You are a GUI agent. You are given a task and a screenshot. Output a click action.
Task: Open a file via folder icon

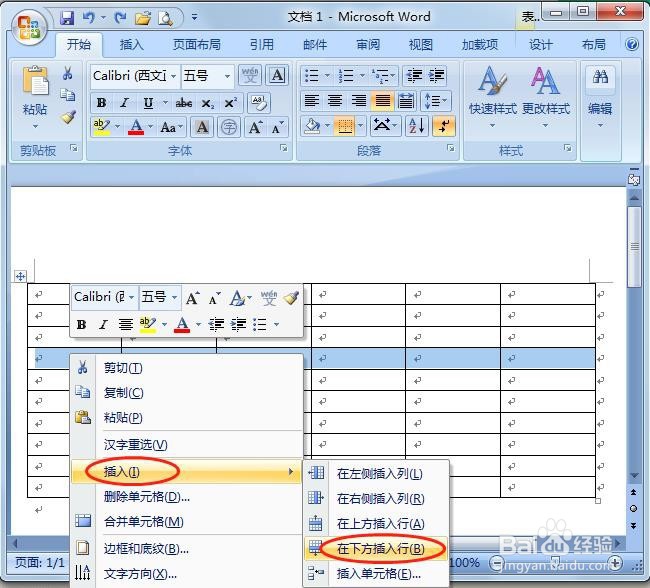tap(143, 18)
